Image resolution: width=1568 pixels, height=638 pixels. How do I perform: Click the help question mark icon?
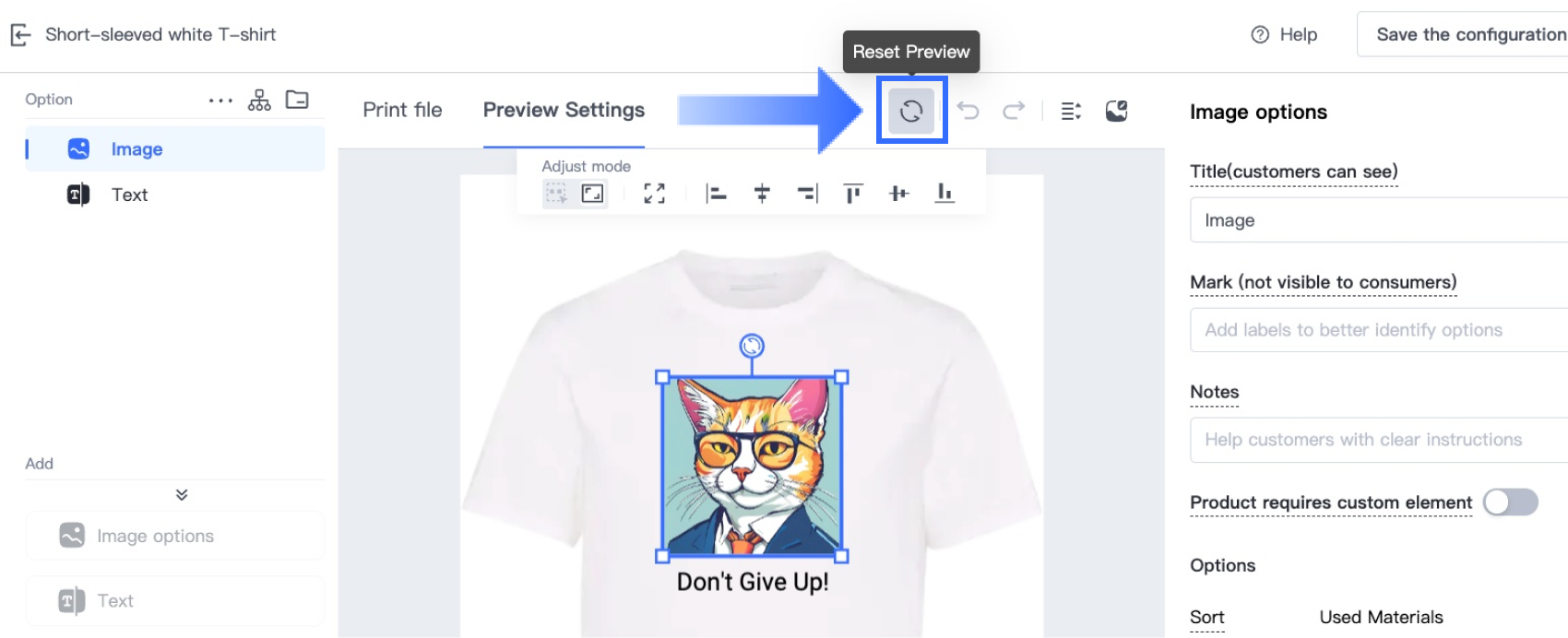coord(1260,35)
